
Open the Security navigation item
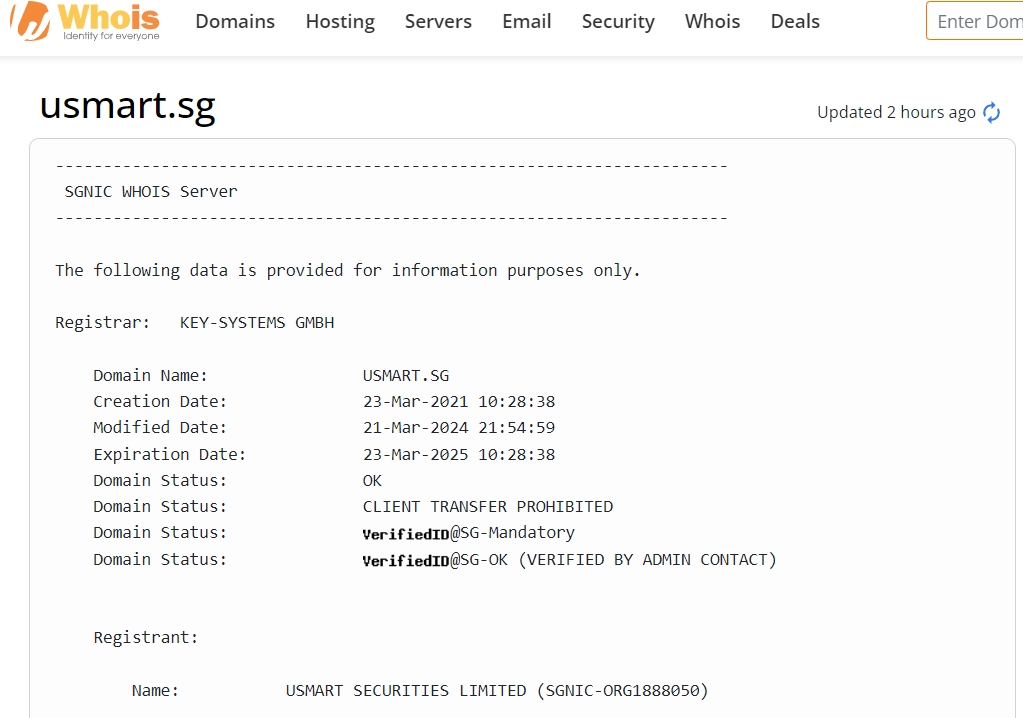coord(618,21)
